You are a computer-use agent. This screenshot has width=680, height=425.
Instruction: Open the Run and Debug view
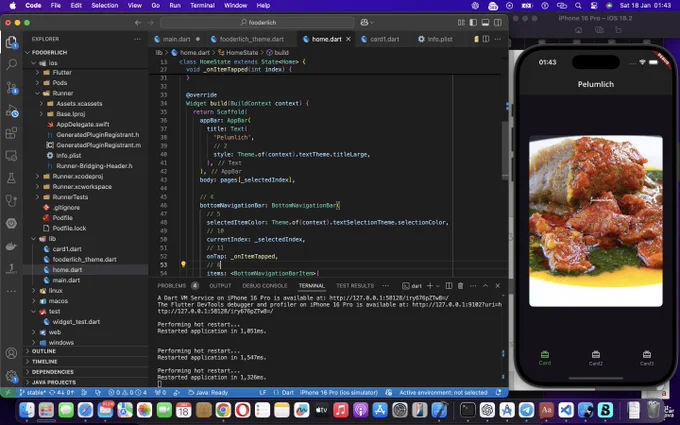pyautogui.click(x=11, y=111)
